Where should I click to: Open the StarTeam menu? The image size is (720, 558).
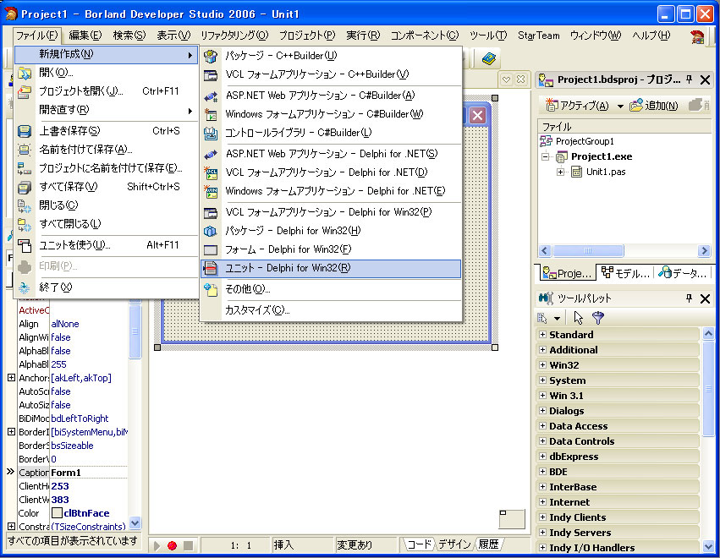click(539, 35)
